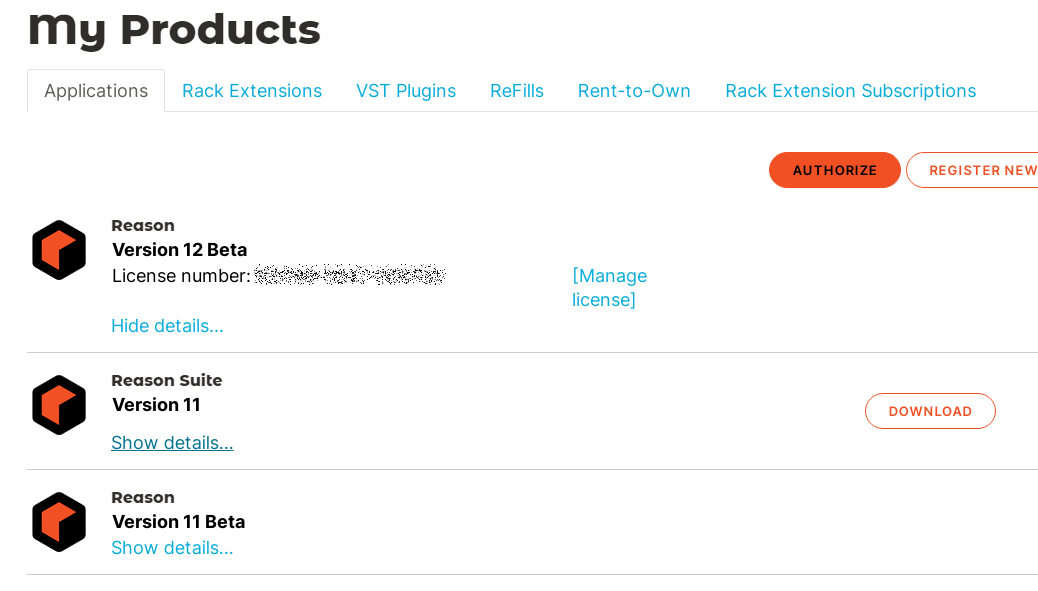Click the Reason Suite Version 11 logo icon
The image size is (1038, 591).
[x=59, y=405]
